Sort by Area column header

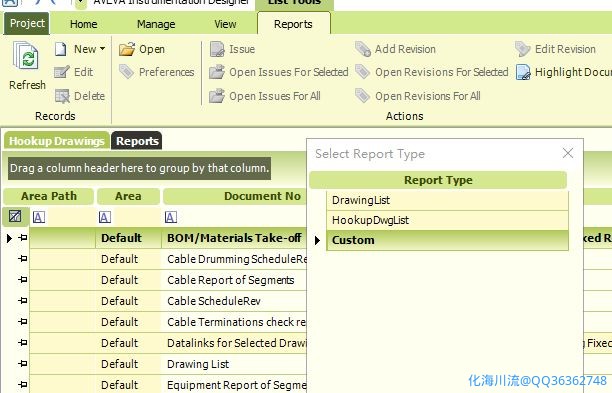pos(128,196)
